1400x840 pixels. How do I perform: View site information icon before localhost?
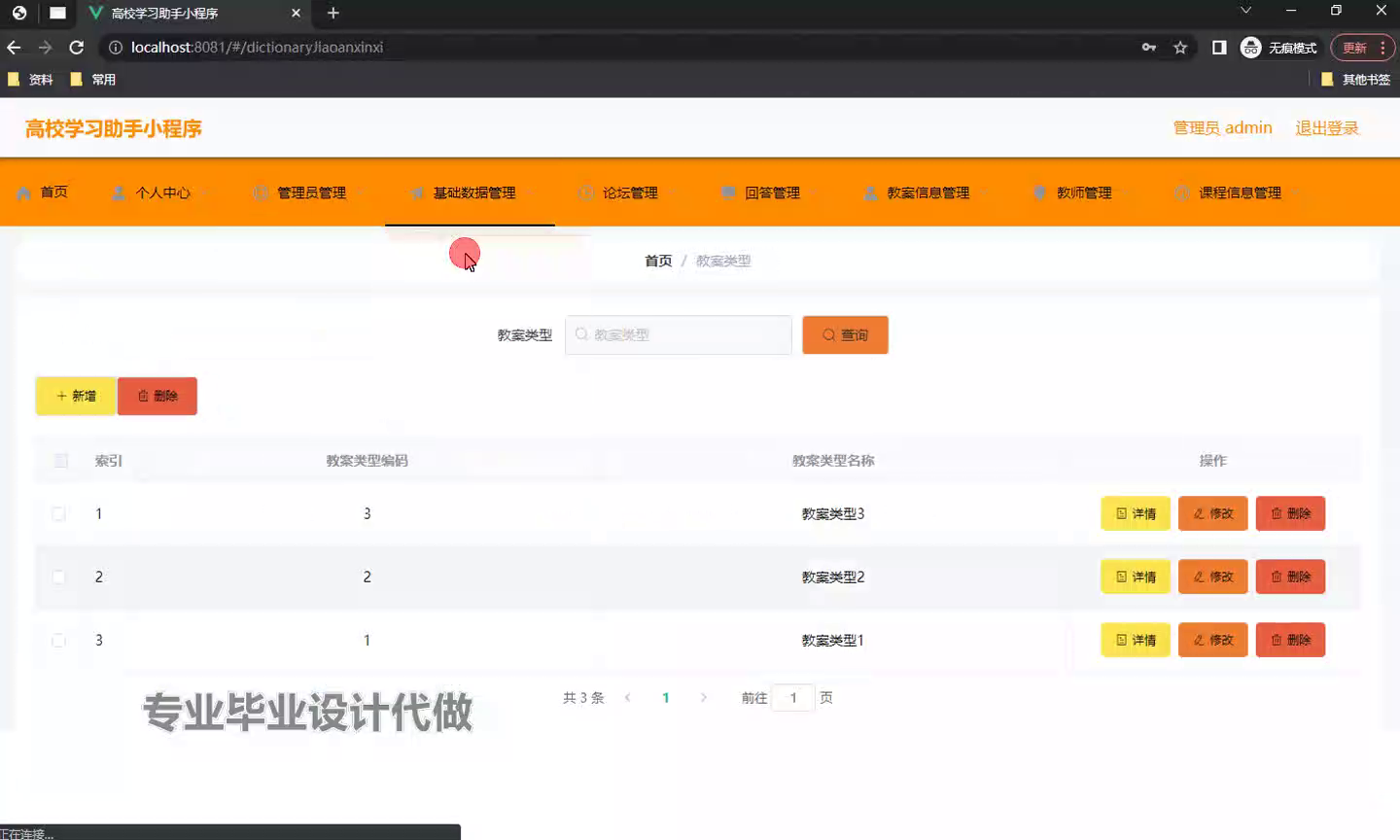[x=115, y=47]
